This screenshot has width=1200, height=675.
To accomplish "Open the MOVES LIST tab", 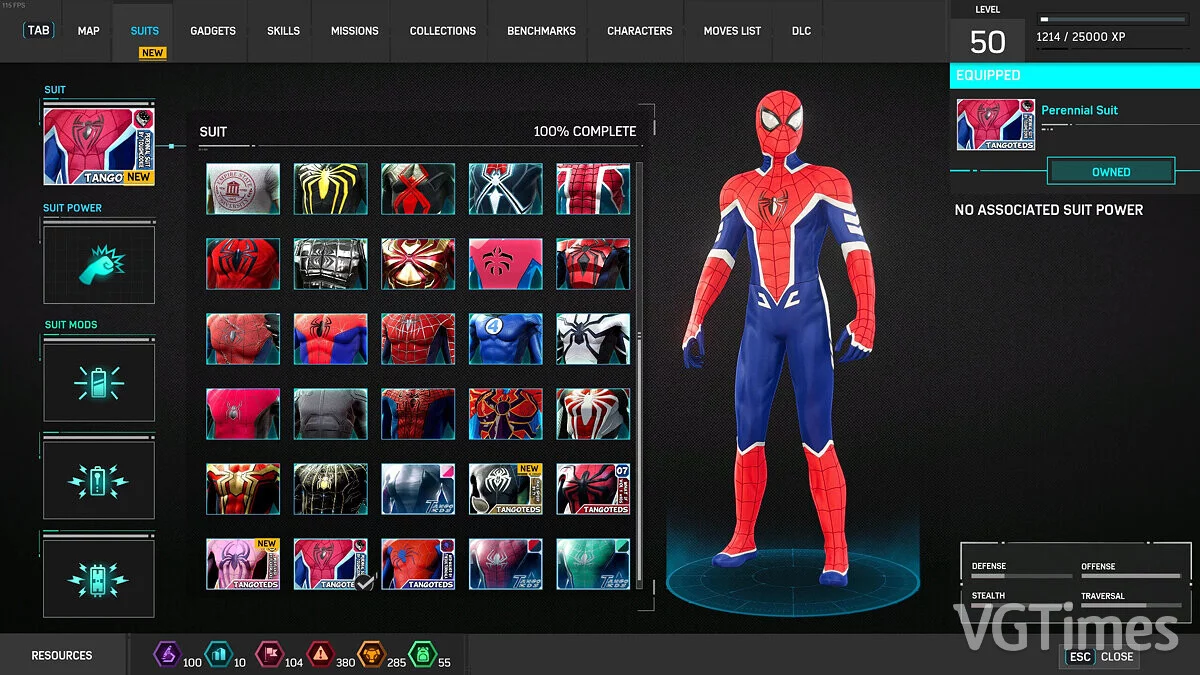I will point(731,30).
